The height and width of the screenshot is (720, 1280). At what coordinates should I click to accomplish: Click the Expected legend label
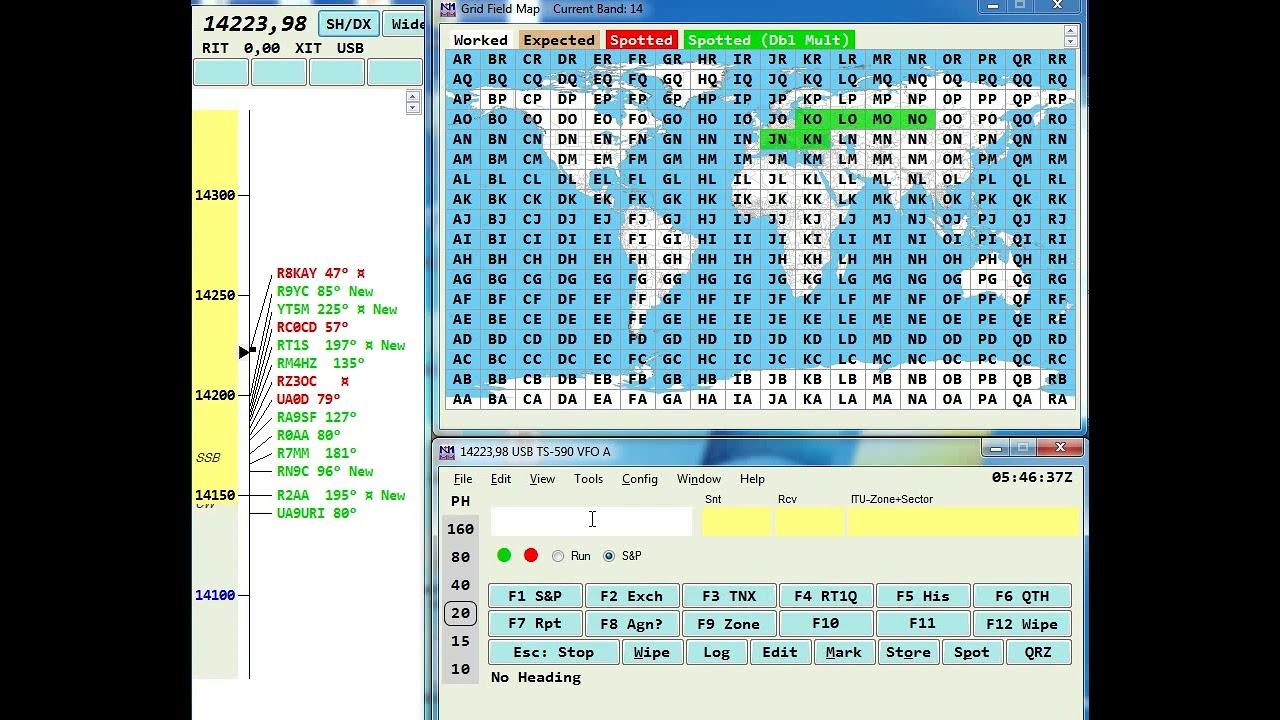click(x=559, y=40)
